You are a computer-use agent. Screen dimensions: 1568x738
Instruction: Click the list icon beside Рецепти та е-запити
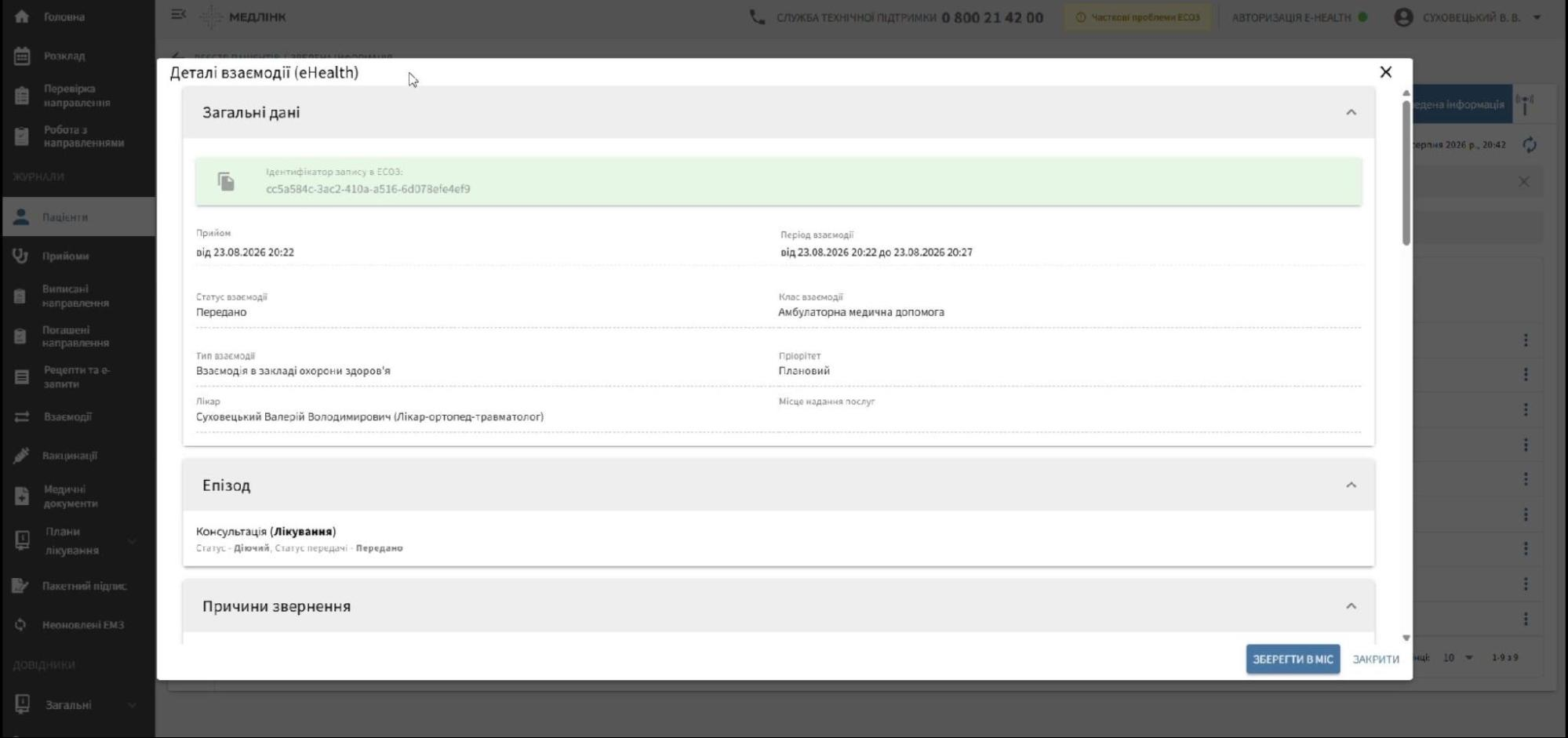(22, 377)
